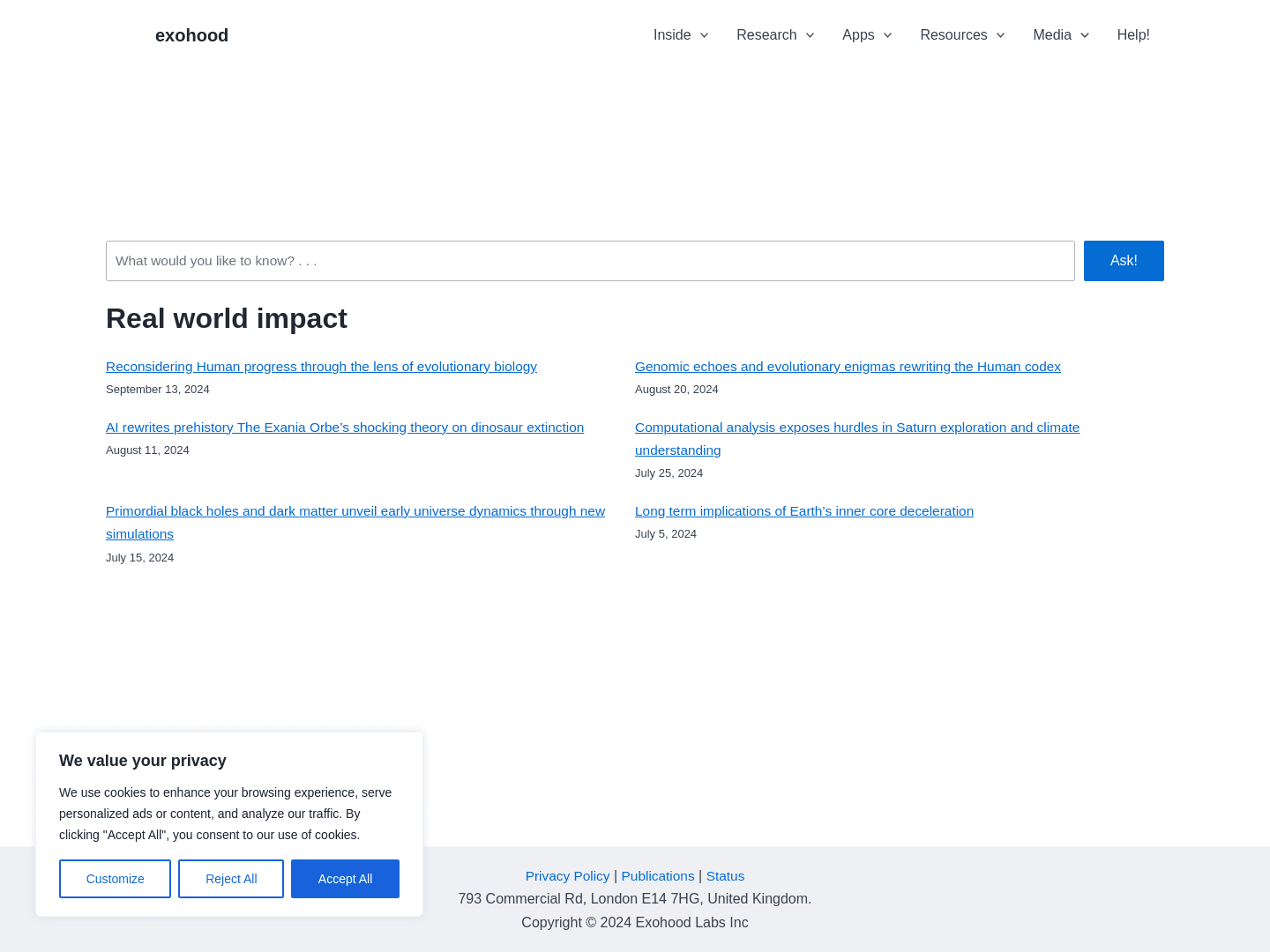Screen dimensions: 1270x952
Task: Open Genomic echoes and evolutionary enigmas article
Action: click(848, 367)
